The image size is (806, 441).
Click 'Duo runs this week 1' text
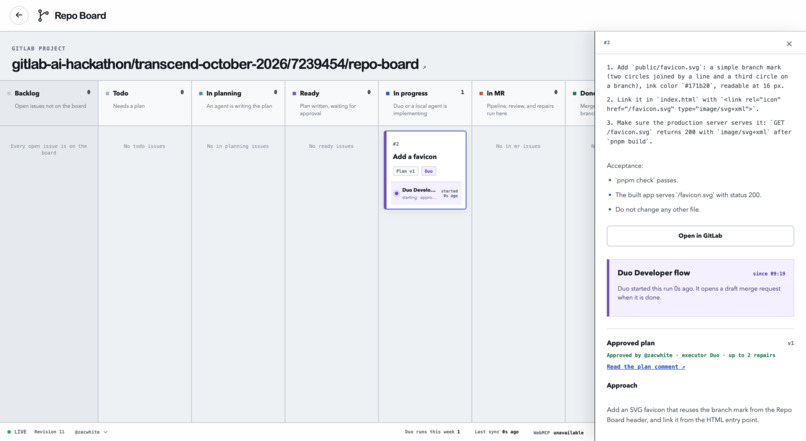[432, 432]
